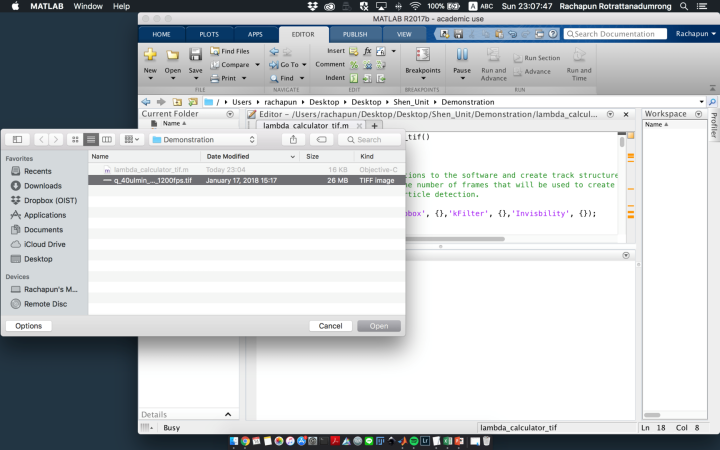Switch file dialog to icon view

tap(75, 140)
